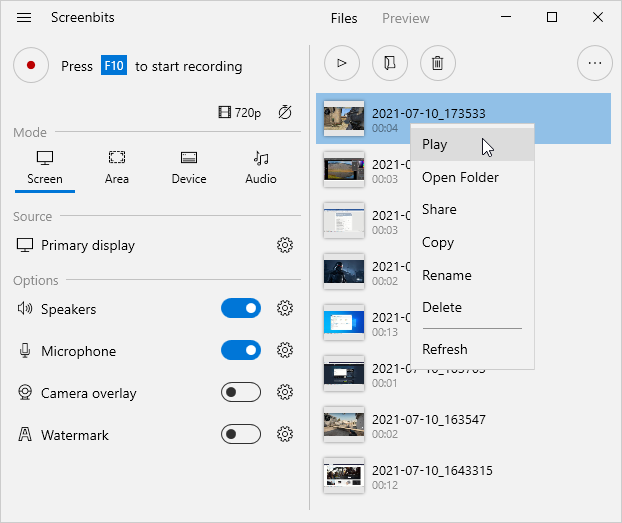Image resolution: width=622 pixels, height=523 pixels.
Task: Select the 00:01 recording thumbnail
Action: 344,373
